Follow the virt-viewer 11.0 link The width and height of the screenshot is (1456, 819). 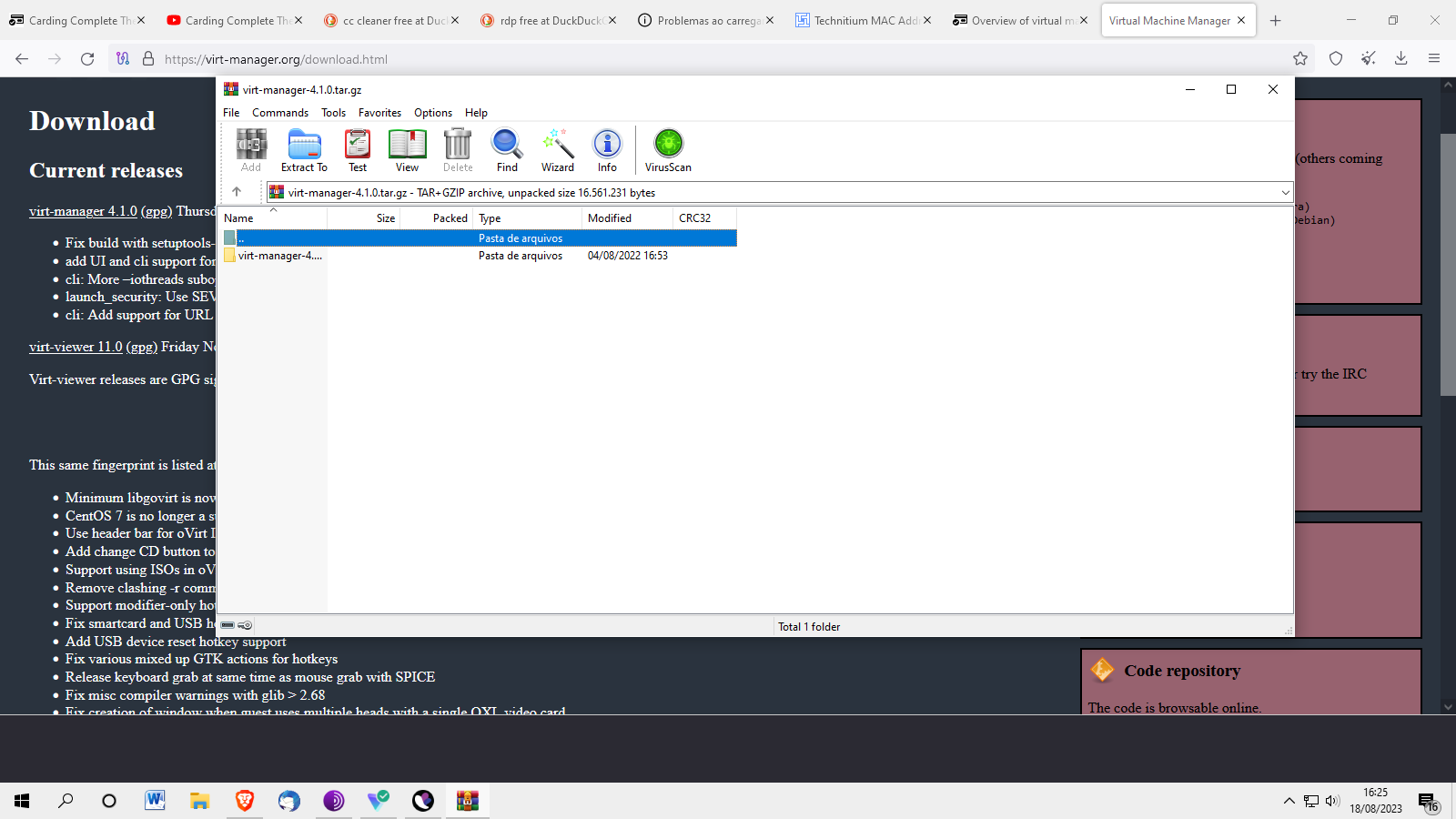point(76,347)
